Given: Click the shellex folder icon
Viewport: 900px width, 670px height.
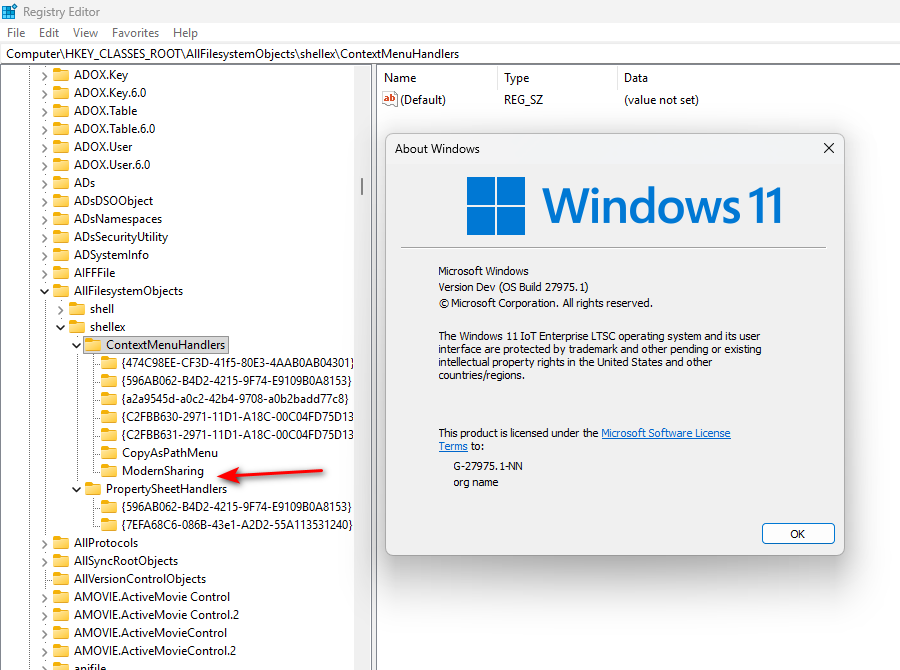Looking at the screenshot, I should (76, 327).
